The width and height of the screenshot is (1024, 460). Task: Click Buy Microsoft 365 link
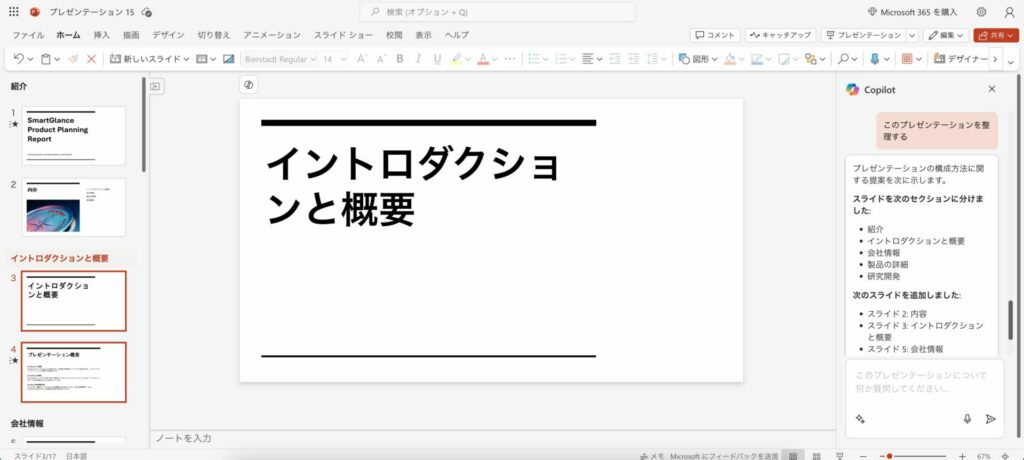coord(912,12)
